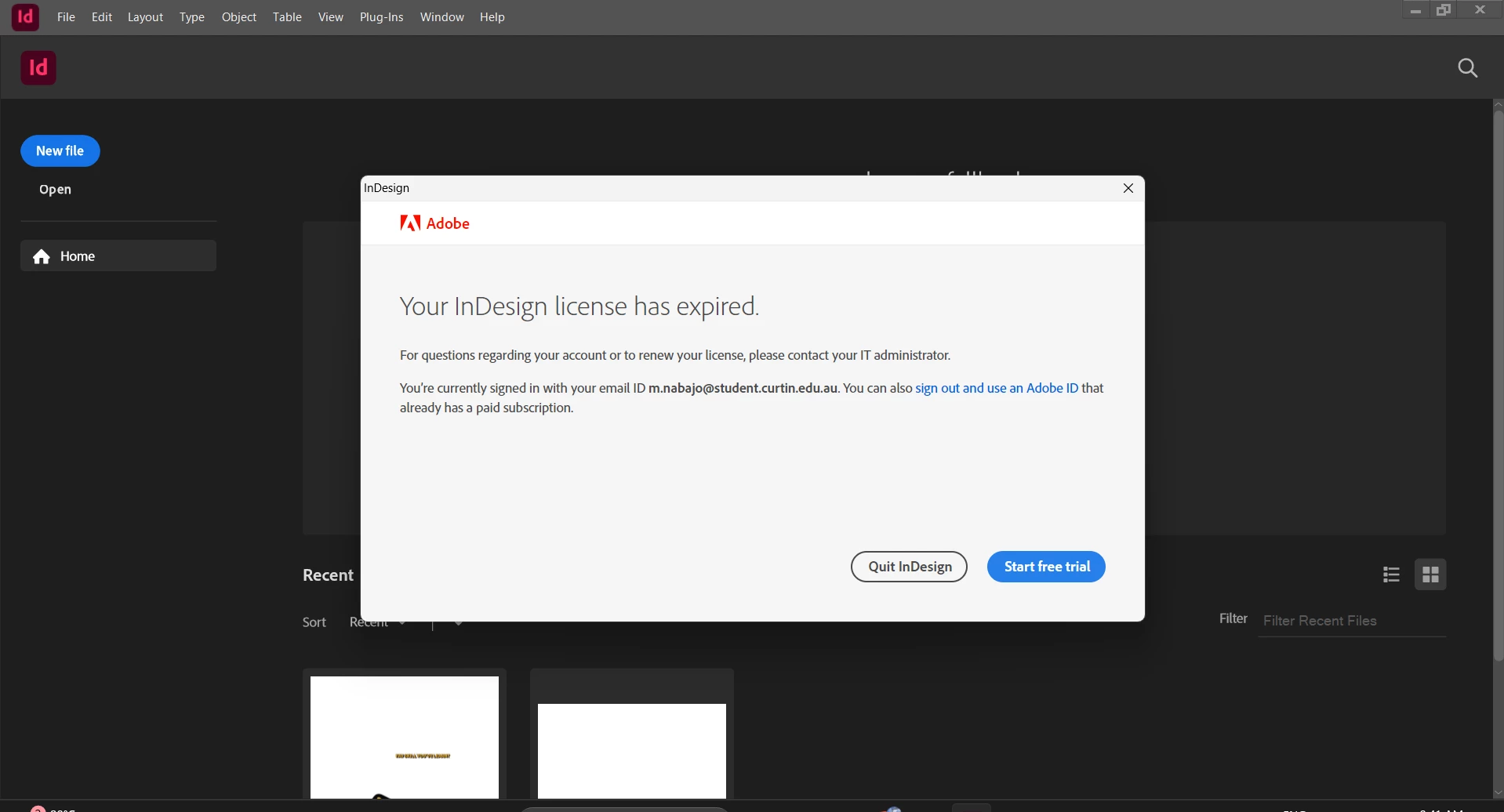Open the search icon at top right
Image resolution: width=1504 pixels, height=812 pixels.
(x=1468, y=68)
